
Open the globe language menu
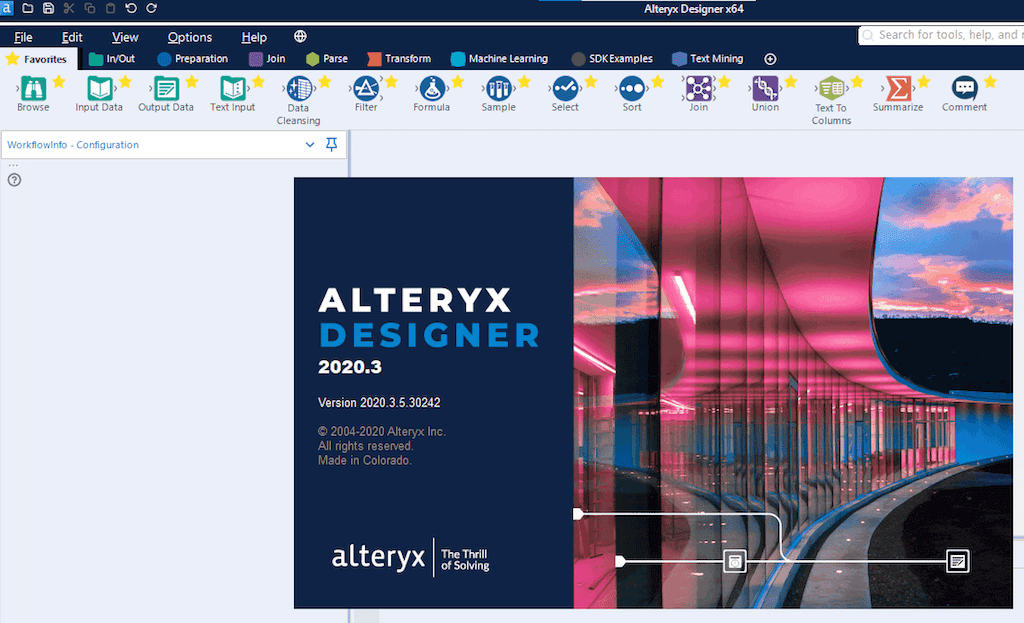(x=300, y=37)
